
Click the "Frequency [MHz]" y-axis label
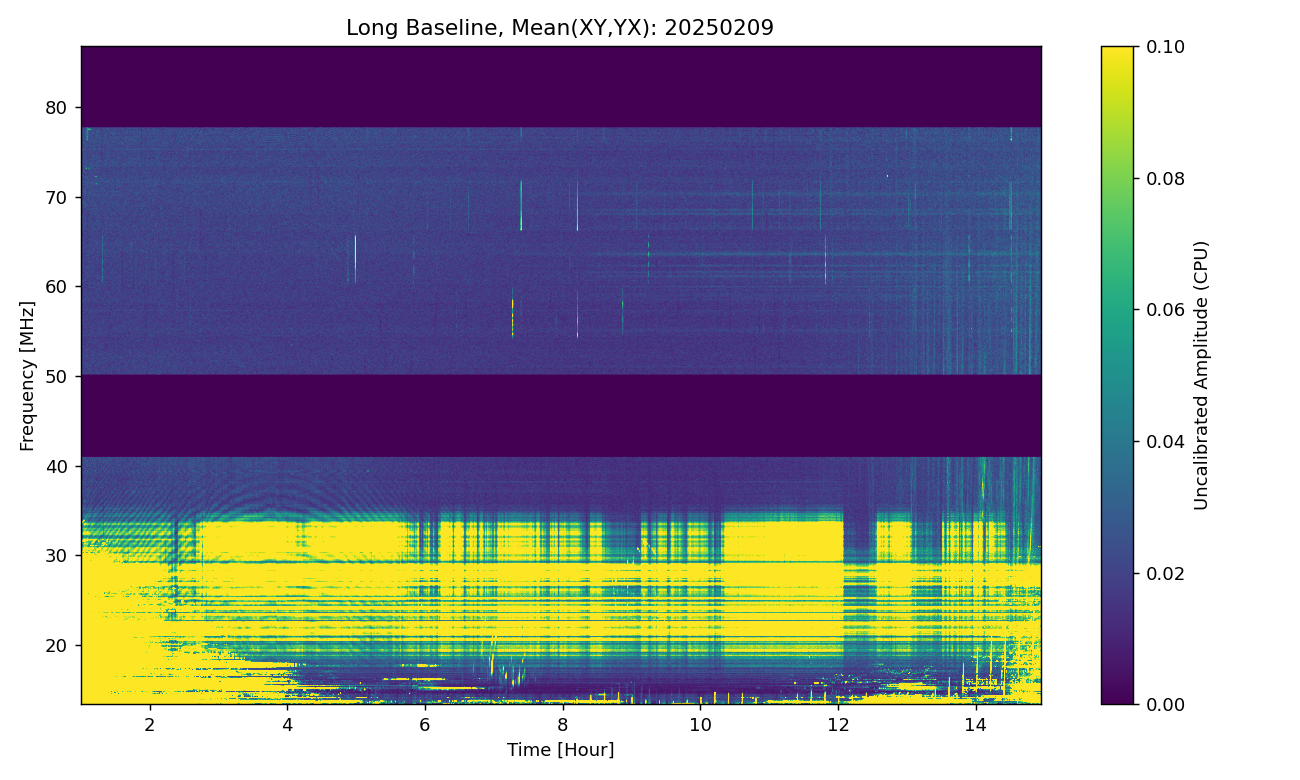[28, 375]
